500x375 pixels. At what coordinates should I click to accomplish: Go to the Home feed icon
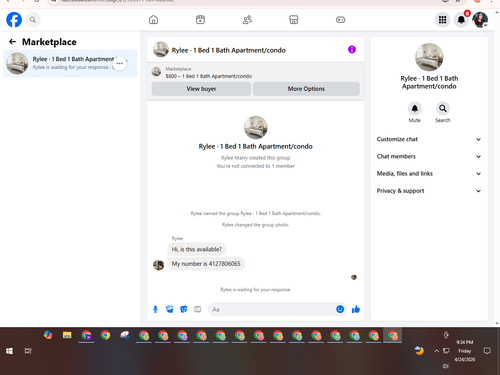coord(153,20)
